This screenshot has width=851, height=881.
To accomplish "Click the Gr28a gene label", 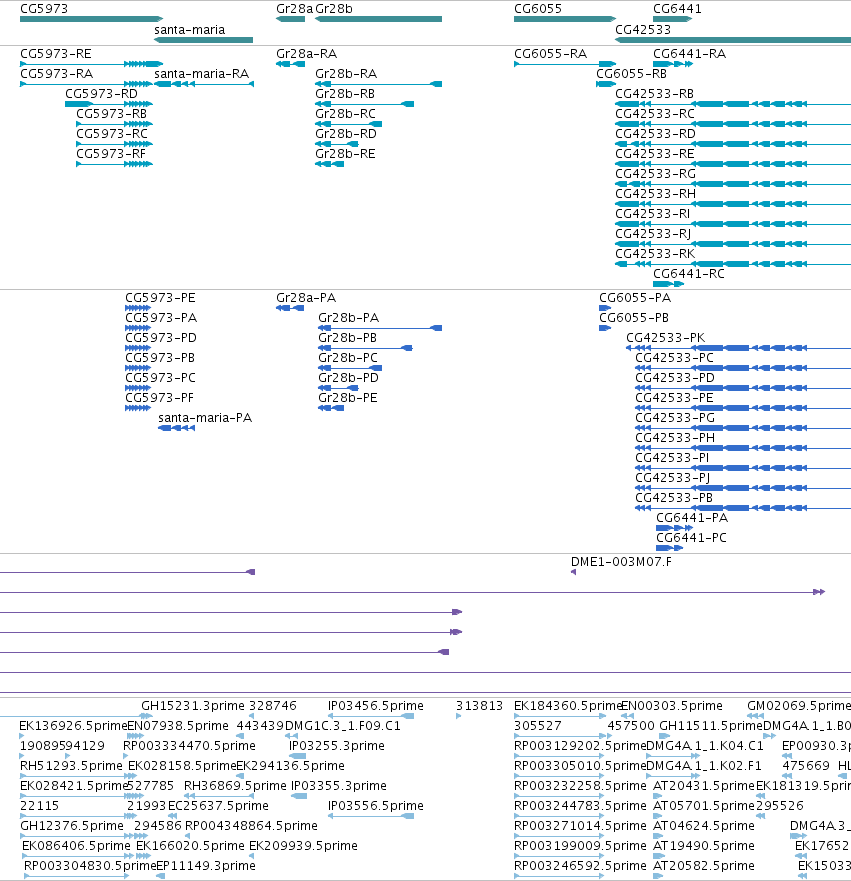I will 294,9.
